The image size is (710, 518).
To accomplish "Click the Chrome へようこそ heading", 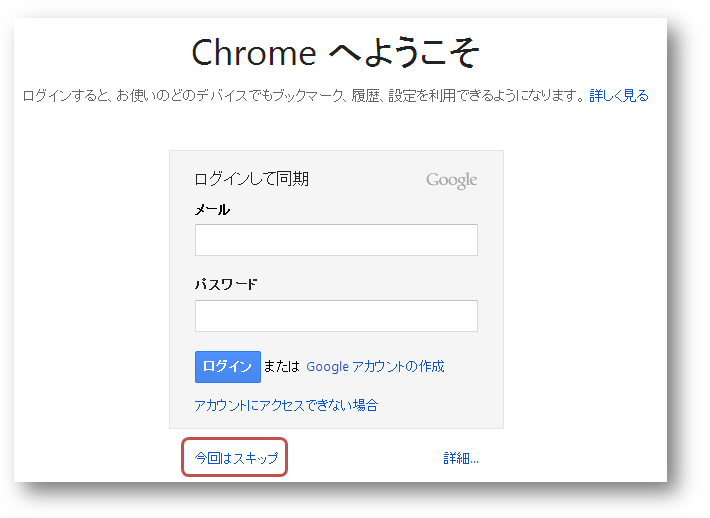I will tap(336, 53).
